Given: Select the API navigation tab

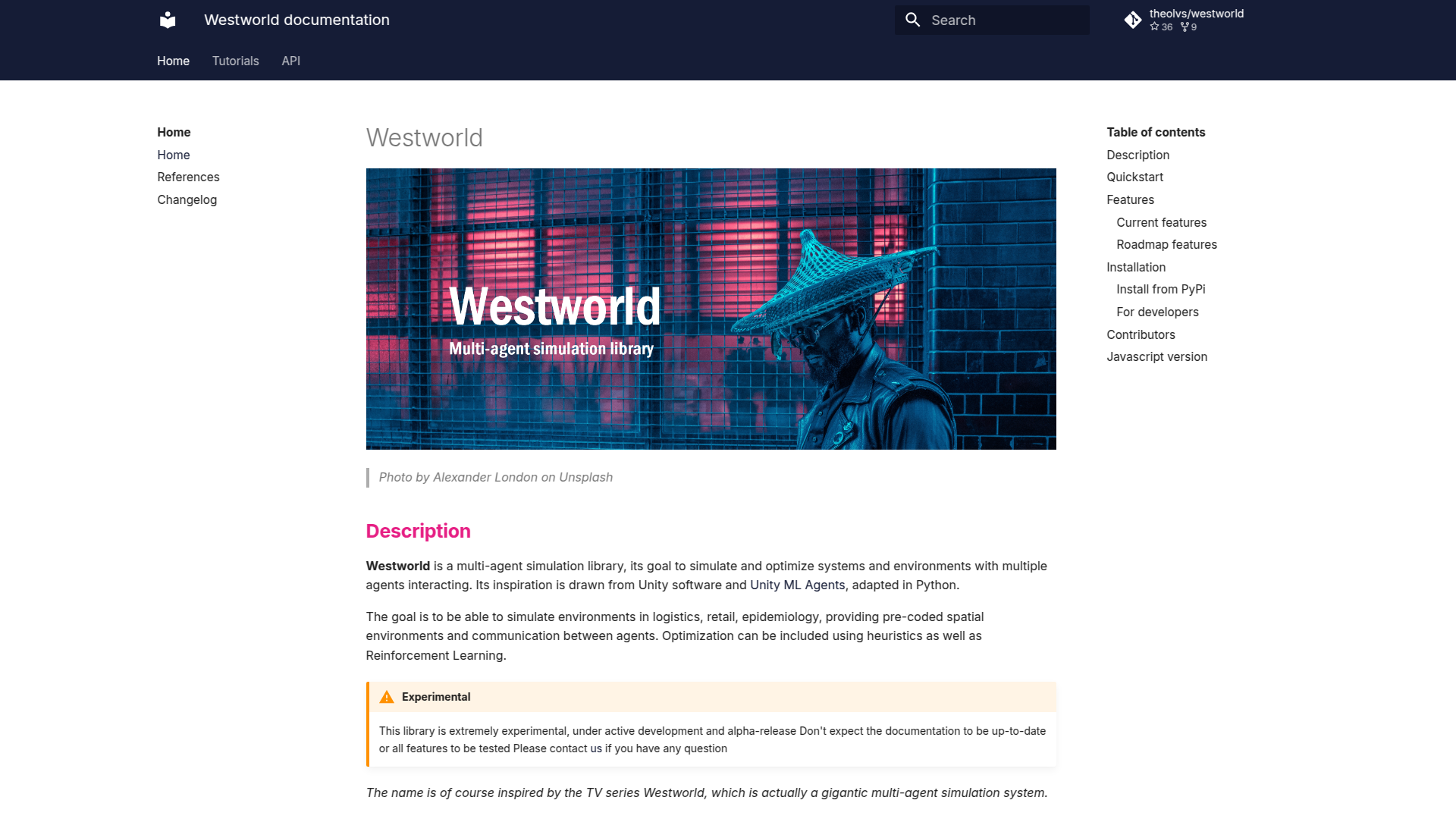Looking at the screenshot, I should pyautogui.click(x=290, y=60).
